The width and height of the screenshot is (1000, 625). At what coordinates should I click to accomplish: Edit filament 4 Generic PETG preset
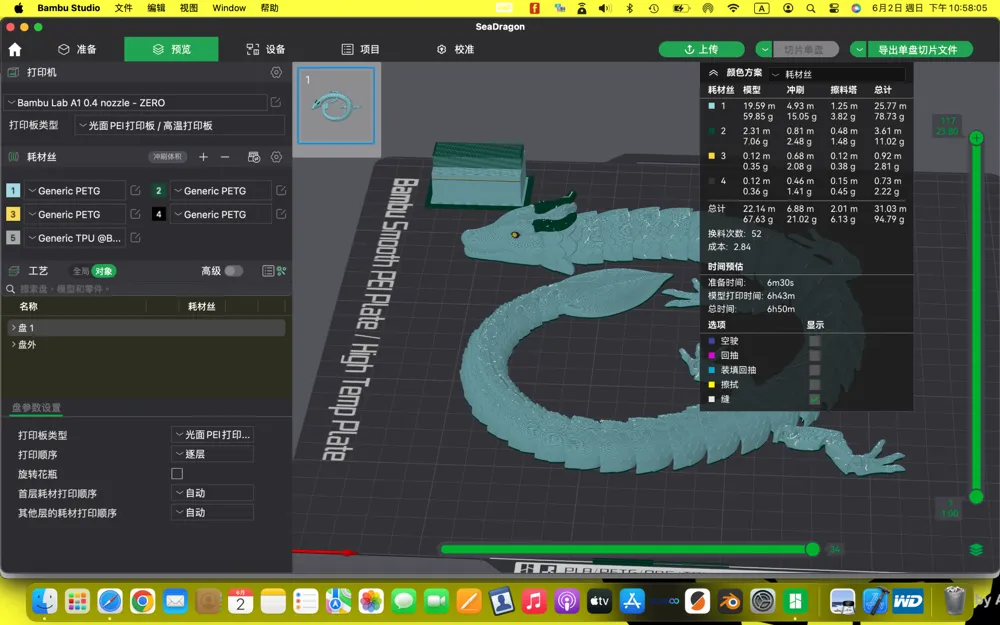tap(281, 214)
